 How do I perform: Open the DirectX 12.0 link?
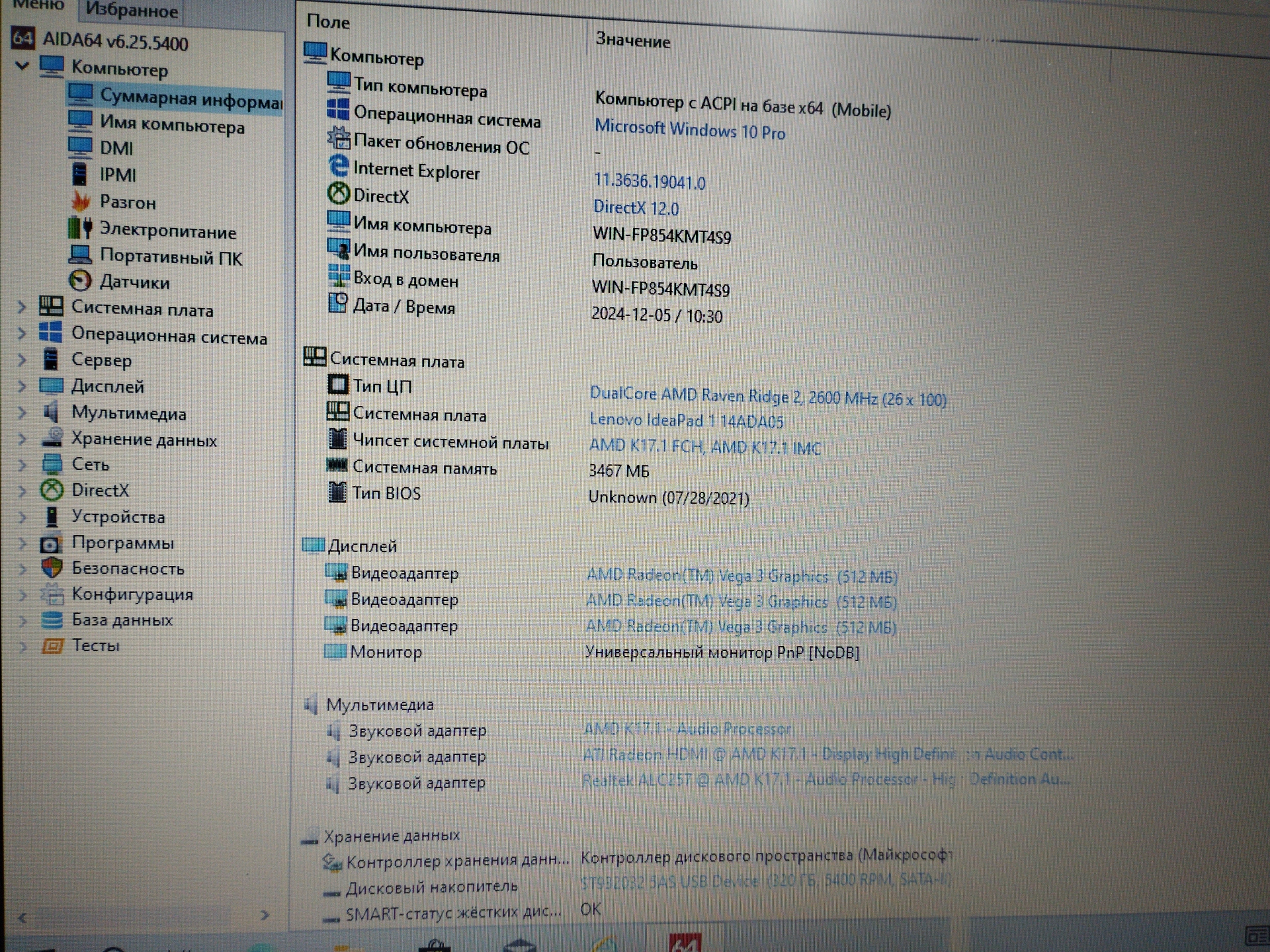tap(636, 208)
